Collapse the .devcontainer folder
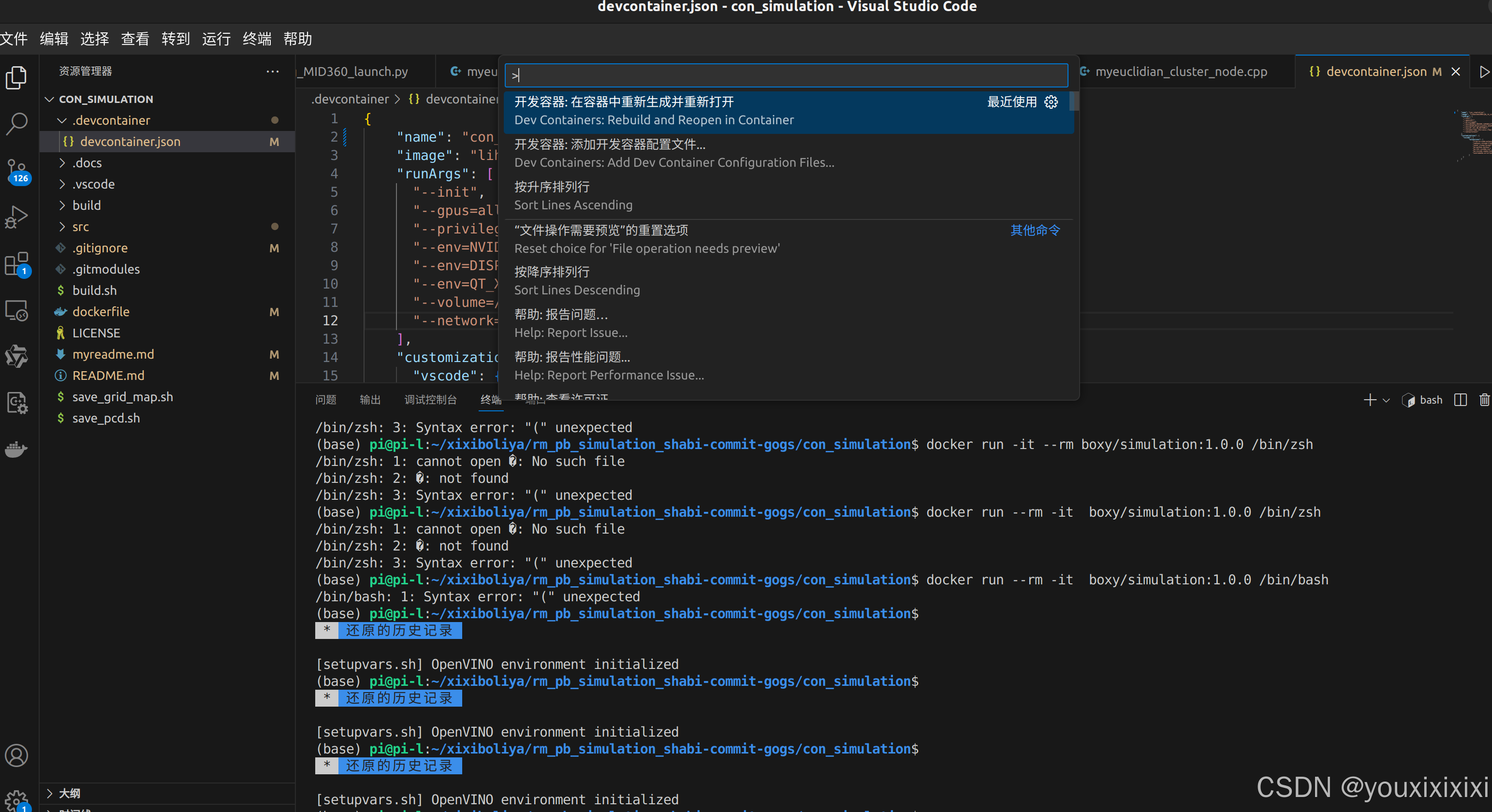This screenshot has height=812, width=1492. click(62, 120)
